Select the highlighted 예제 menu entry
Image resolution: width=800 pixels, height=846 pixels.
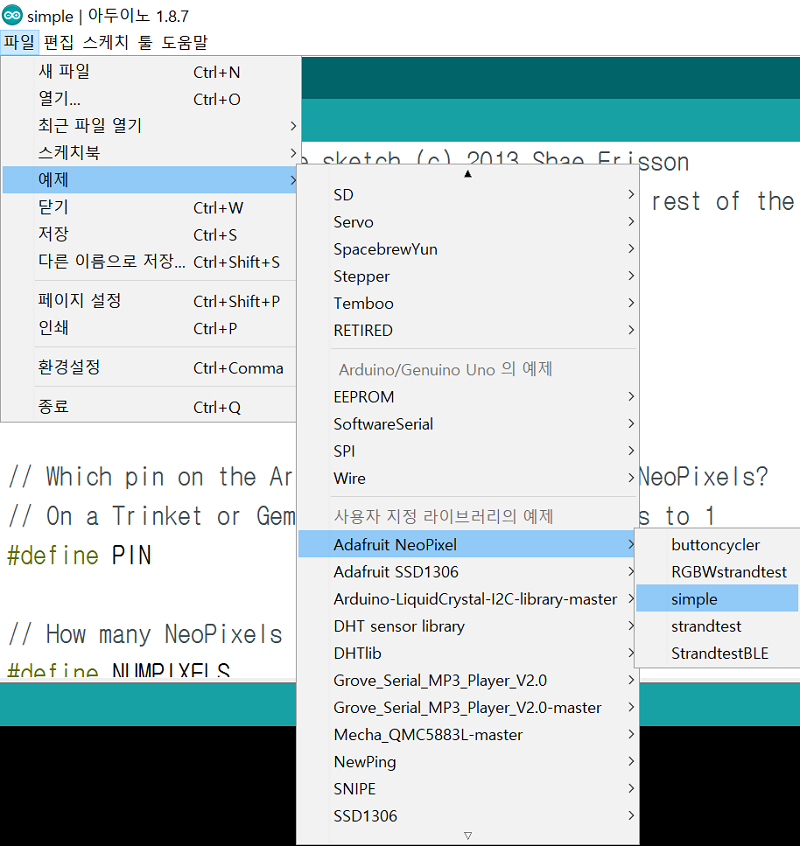(149, 180)
